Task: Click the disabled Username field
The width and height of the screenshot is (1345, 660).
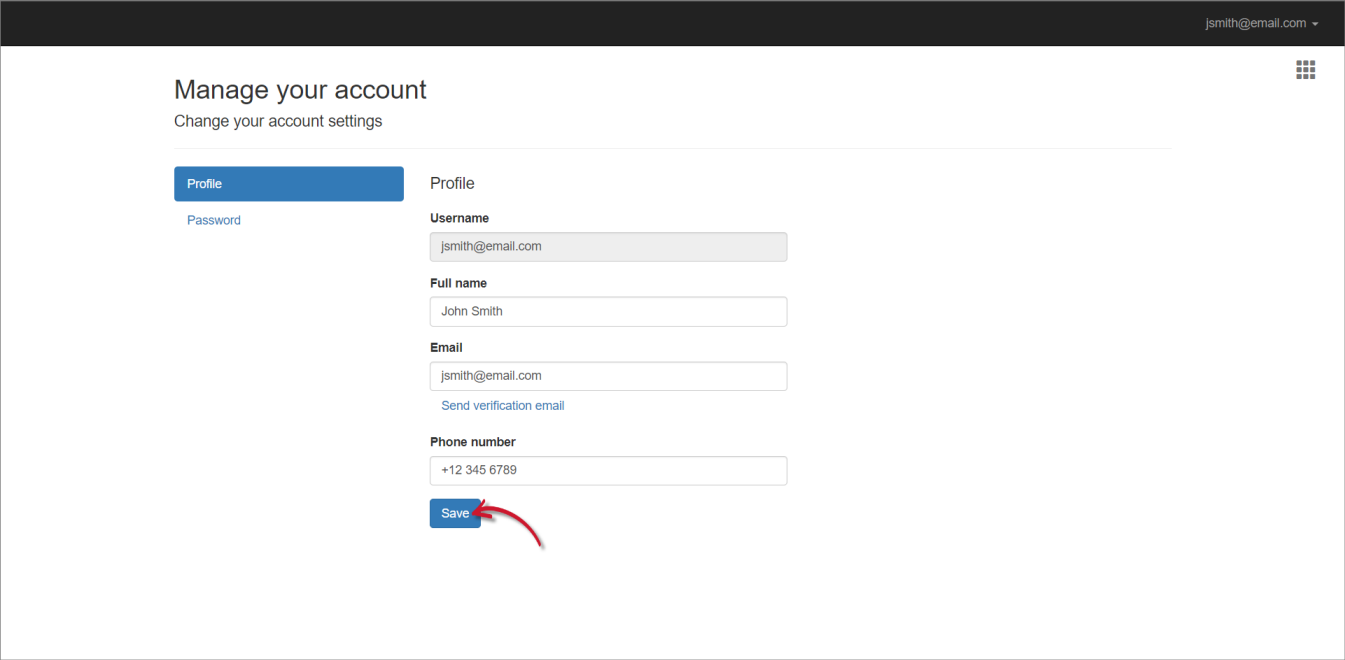Action: pyautogui.click(x=608, y=246)
